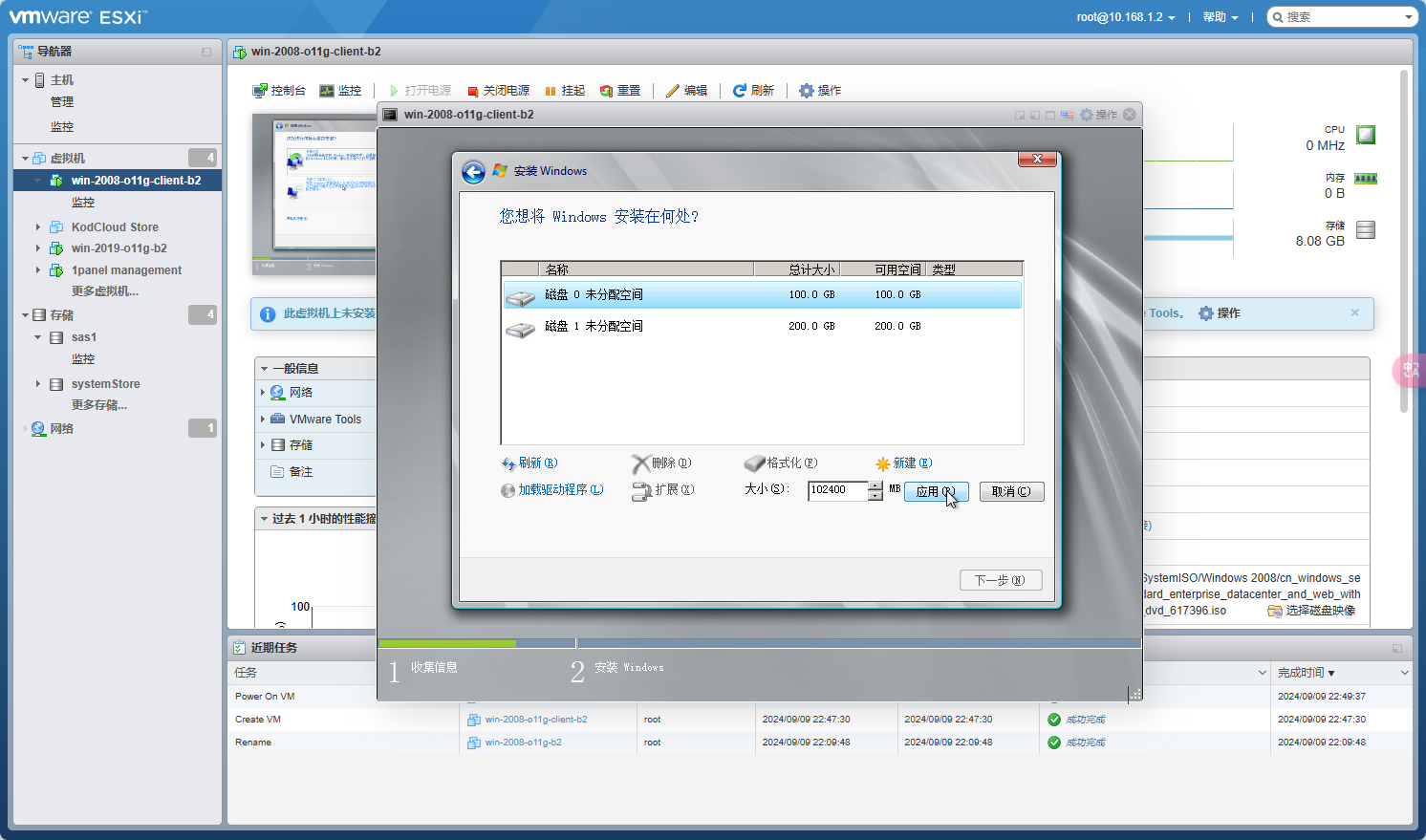Select 管理 under 主机 in navigator
This screenshot has width=1426, height=840.
(62, 102)
